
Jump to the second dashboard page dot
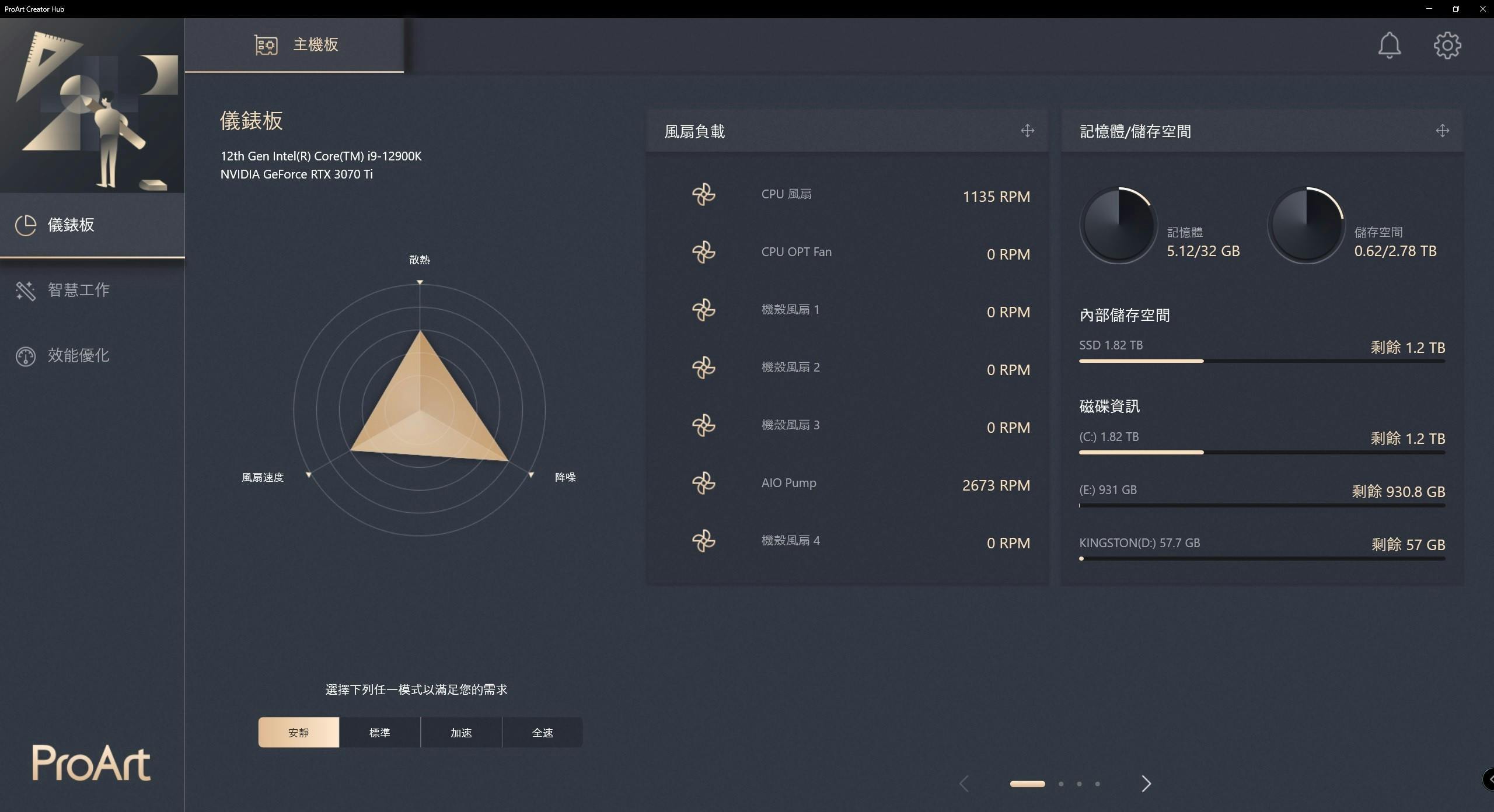coord(1061,784)
